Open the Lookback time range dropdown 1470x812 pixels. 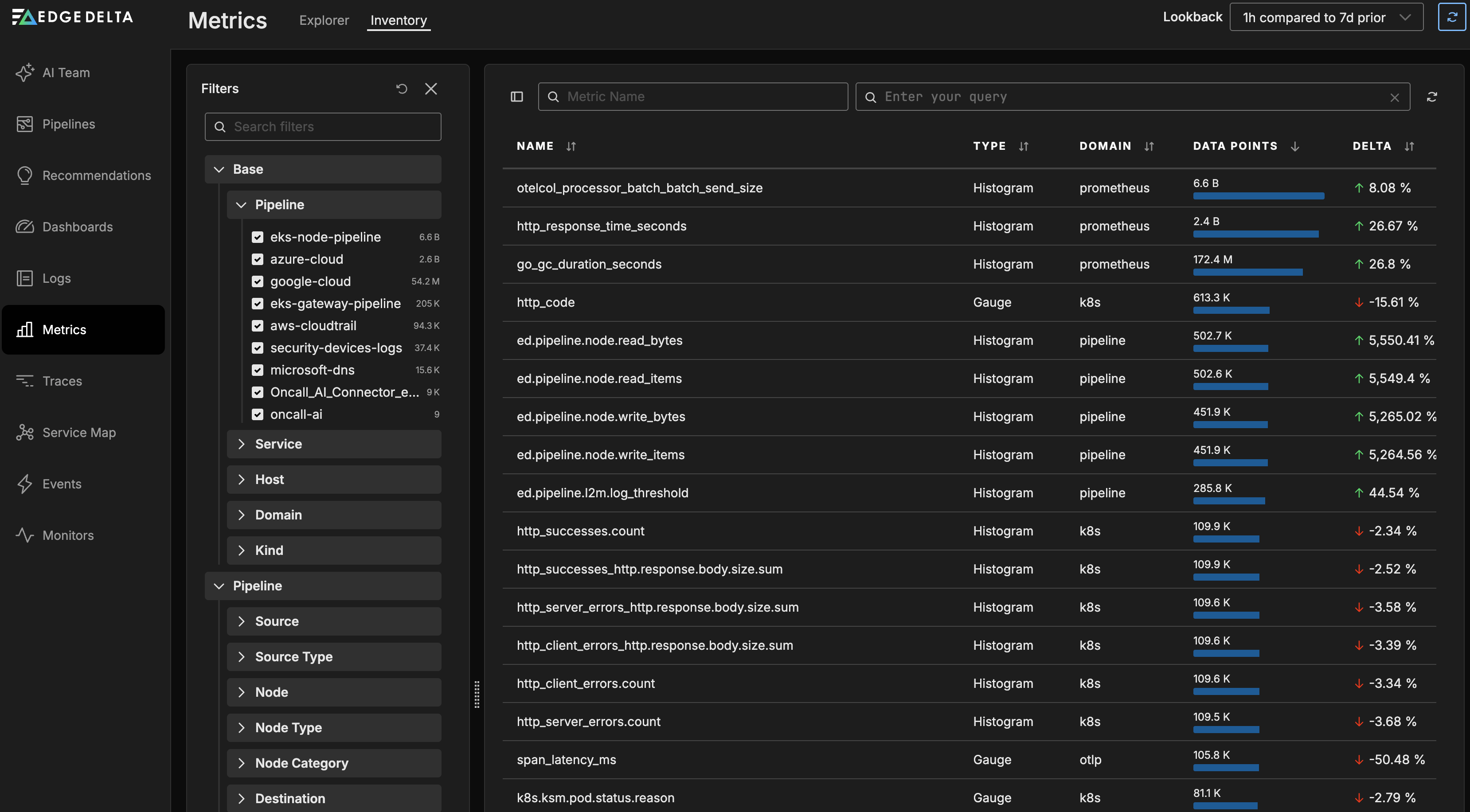1325,17
